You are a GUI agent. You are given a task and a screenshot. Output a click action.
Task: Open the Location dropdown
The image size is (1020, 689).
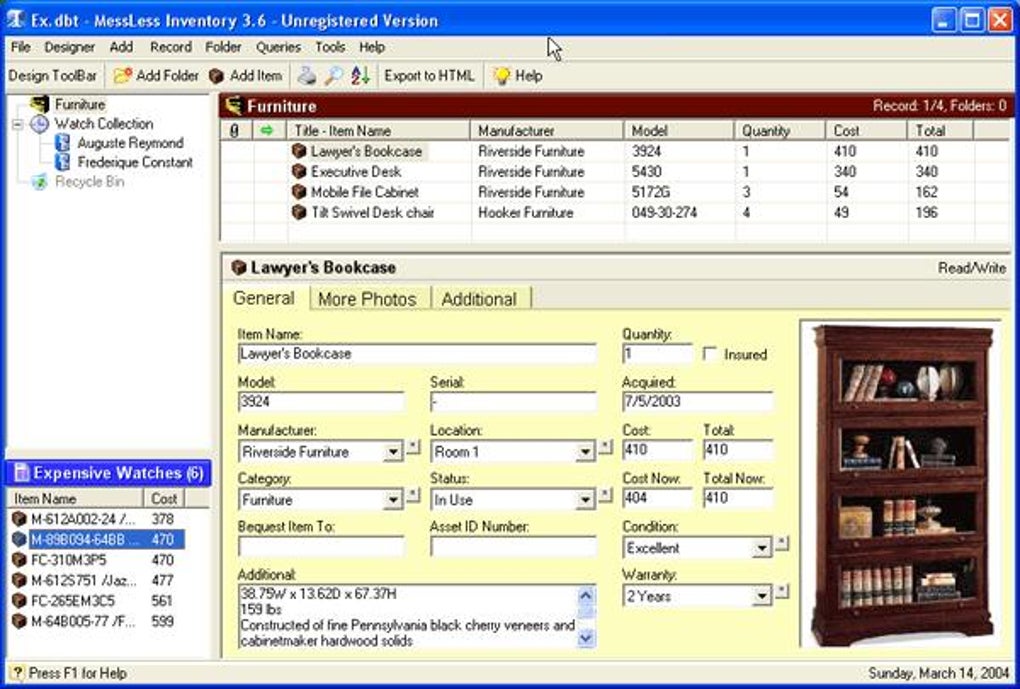[x=585, y=452]
